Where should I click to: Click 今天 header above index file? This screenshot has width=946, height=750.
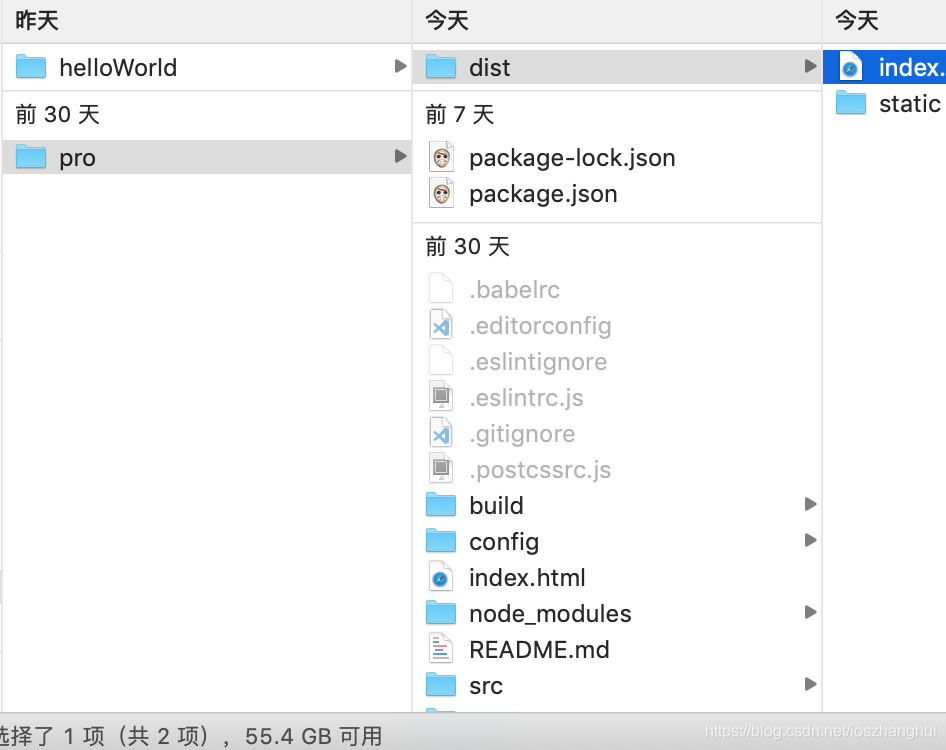(x=856, y=21)
